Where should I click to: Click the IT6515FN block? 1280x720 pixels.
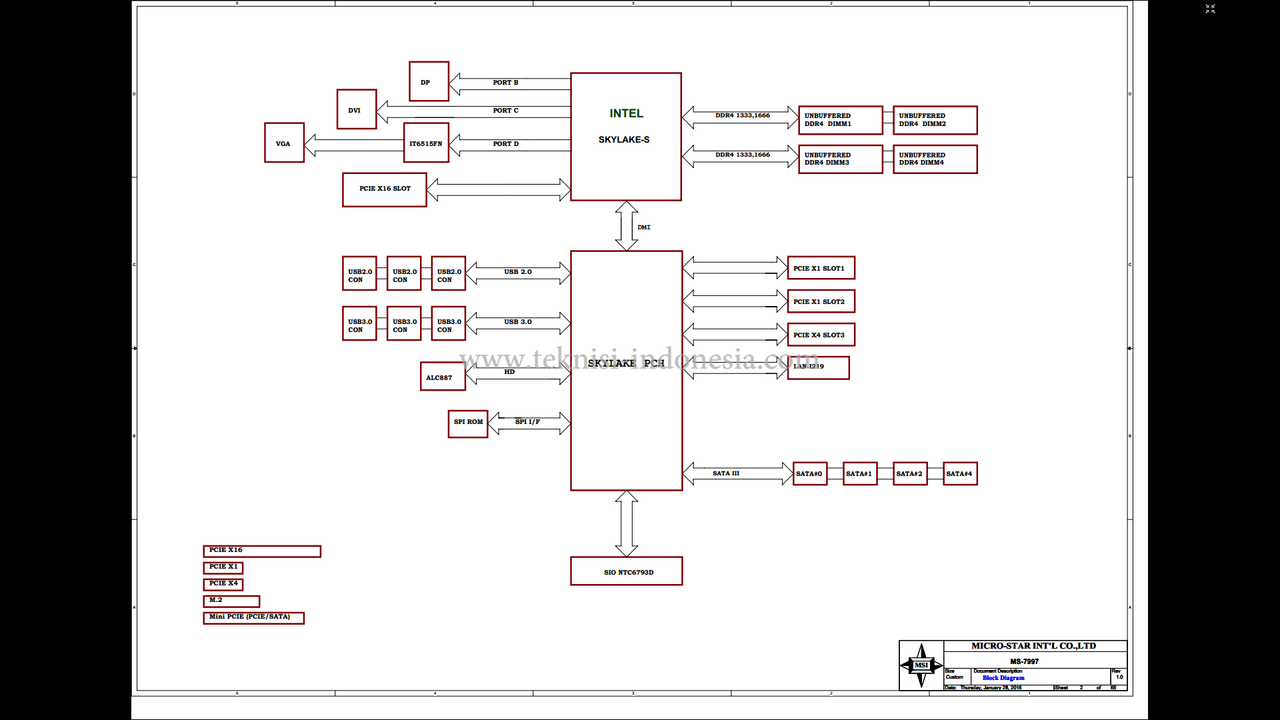(427, 143)
